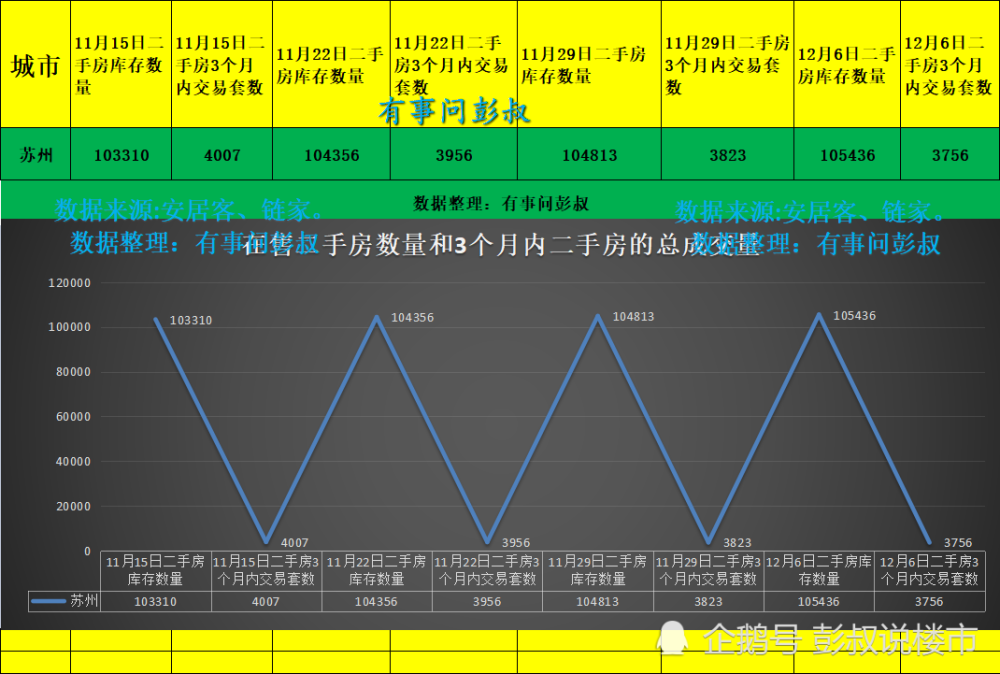Select top header 11月15日二手房3个月内交易套数
Screen dimensions: 1000x674
(222, 64)
